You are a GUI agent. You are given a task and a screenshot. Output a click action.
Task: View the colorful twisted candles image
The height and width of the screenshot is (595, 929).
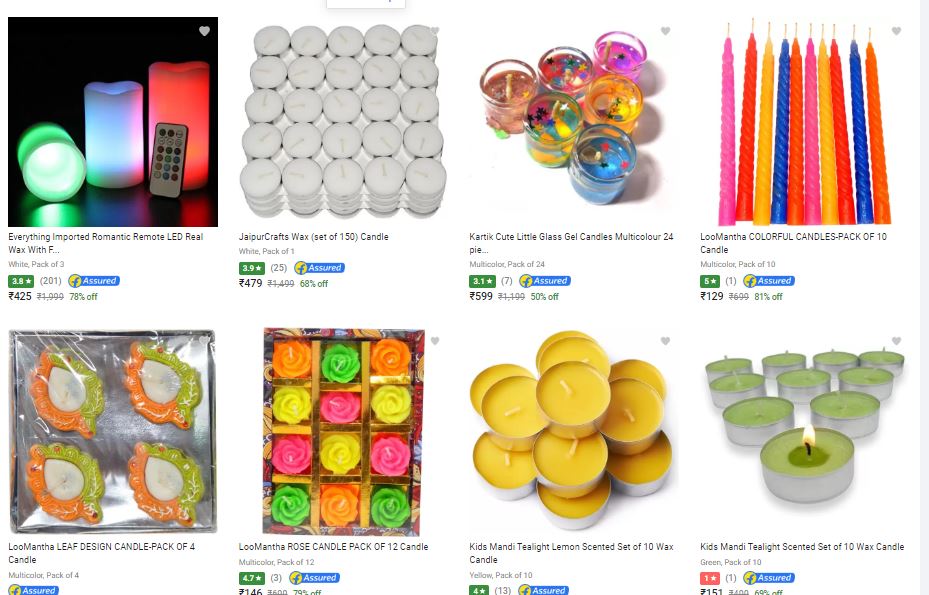tap(805, 122)
